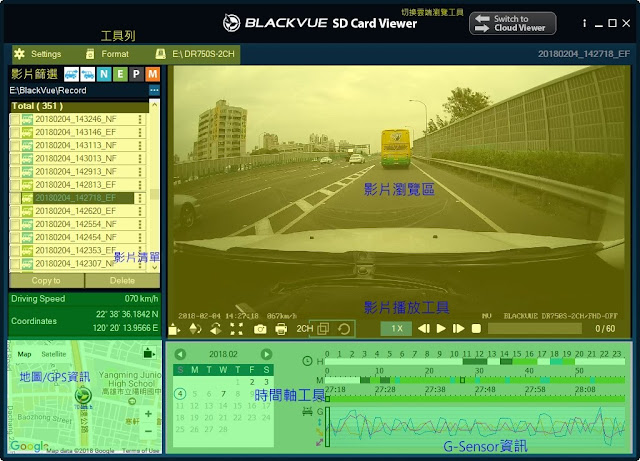This screenshot has width=640, height=461.
Task: Check the box for 20180204_142913_NF
Action: (15, 171)
